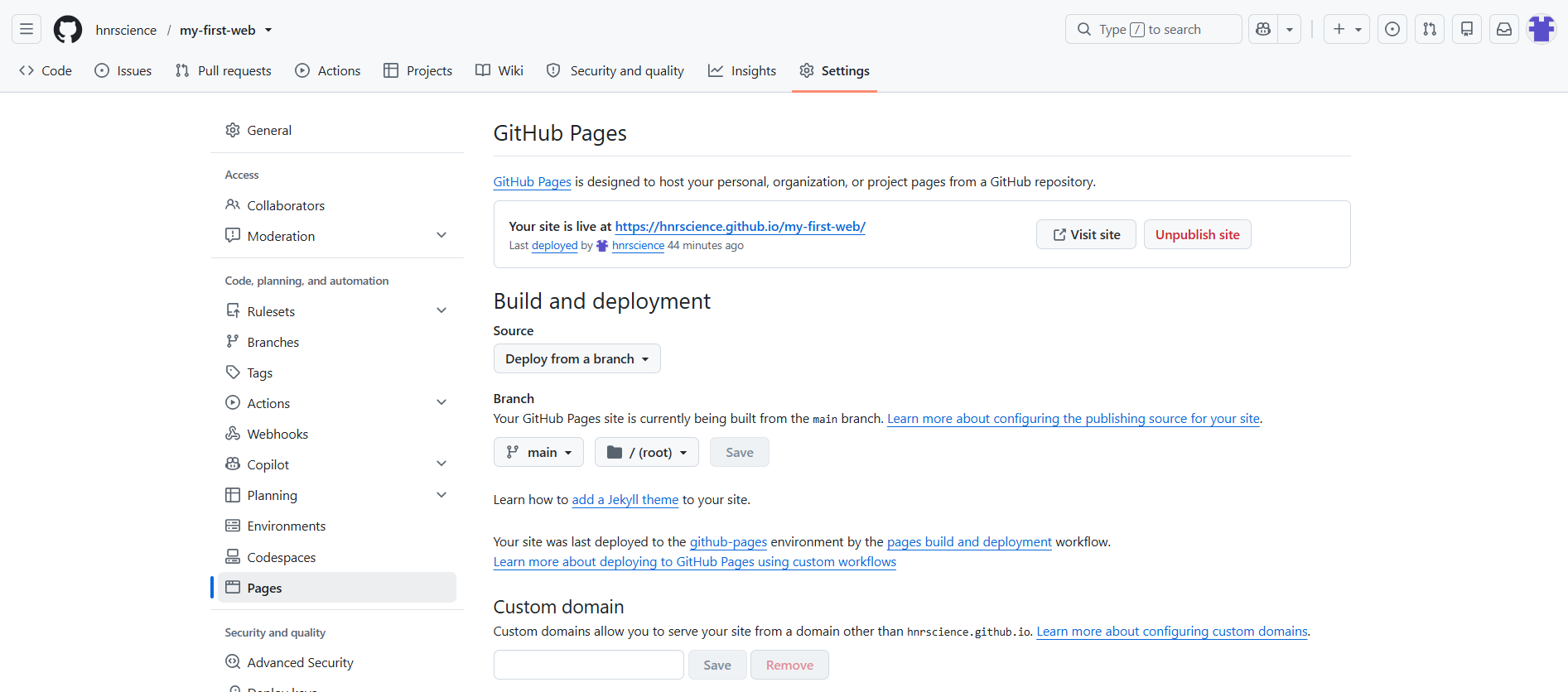Screen dimensions: 1568x692
Task: Switch to the Insights tab
Action: (x=742, y=71)
